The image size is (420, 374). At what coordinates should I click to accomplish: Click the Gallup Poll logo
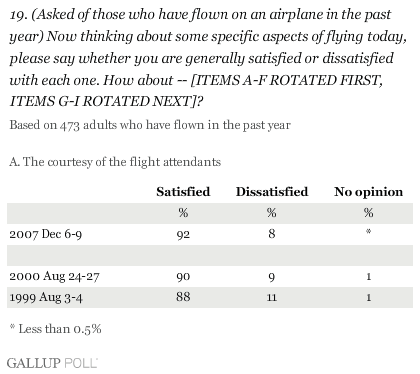(52, 363)
